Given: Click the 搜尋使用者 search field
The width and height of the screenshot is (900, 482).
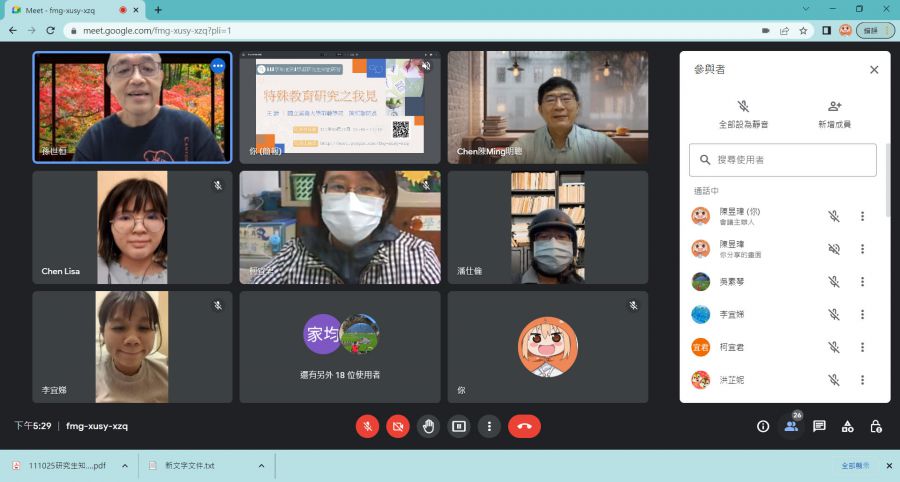Looking at the screenshot, I should click(783, 160).
